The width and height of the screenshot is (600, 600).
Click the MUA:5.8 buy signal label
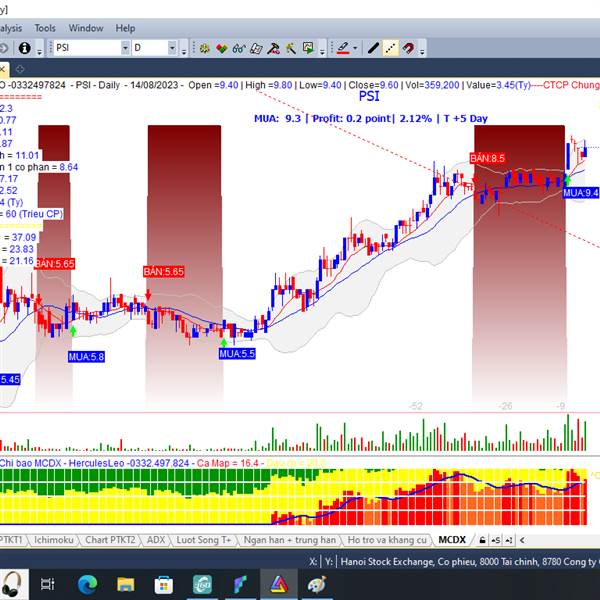tap(86, 357)
